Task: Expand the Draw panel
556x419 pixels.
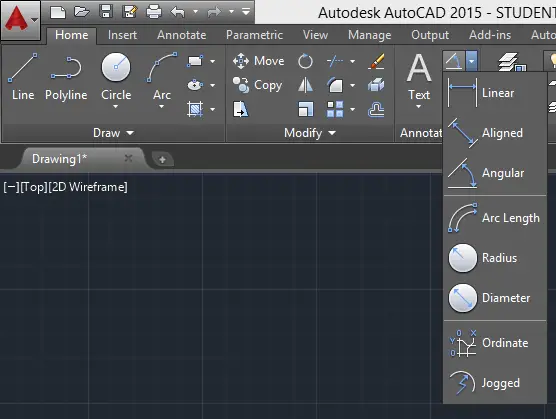Action: [x=113, y=133]
